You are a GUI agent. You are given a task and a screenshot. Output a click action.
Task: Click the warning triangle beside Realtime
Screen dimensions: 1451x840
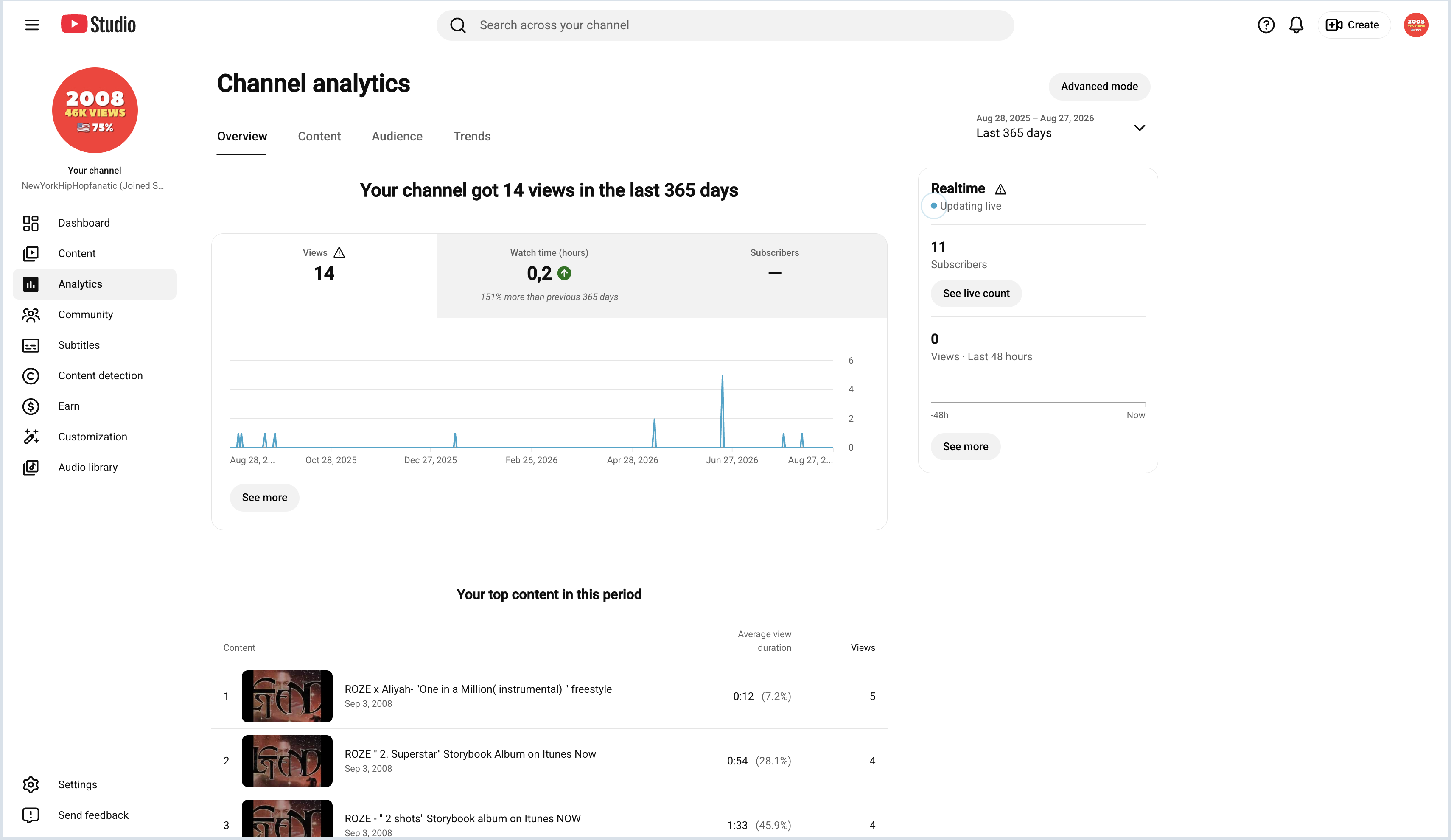click(x=1000, y=189)
